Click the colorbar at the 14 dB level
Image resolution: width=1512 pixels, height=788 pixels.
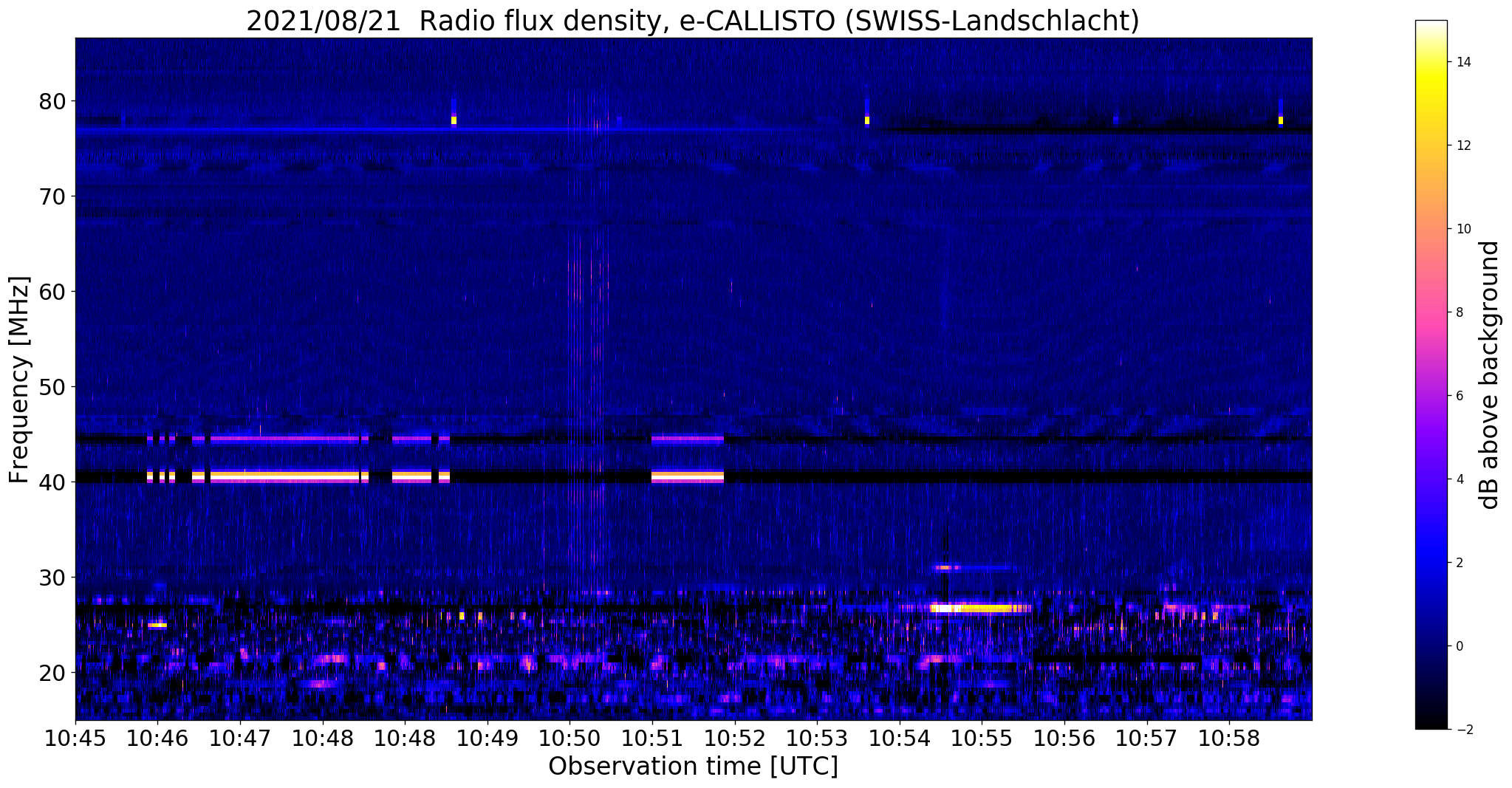[1431, 62]
